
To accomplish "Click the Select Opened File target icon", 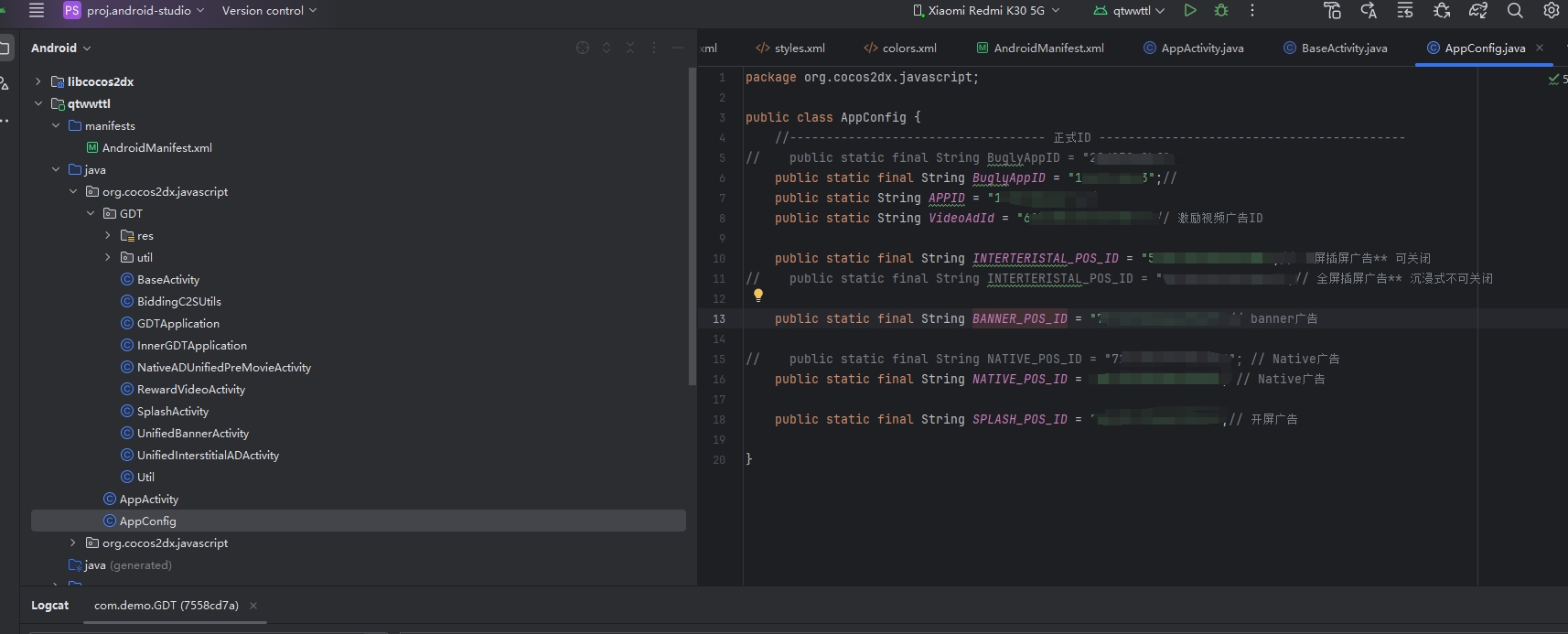I will click(x=583, y=48).
